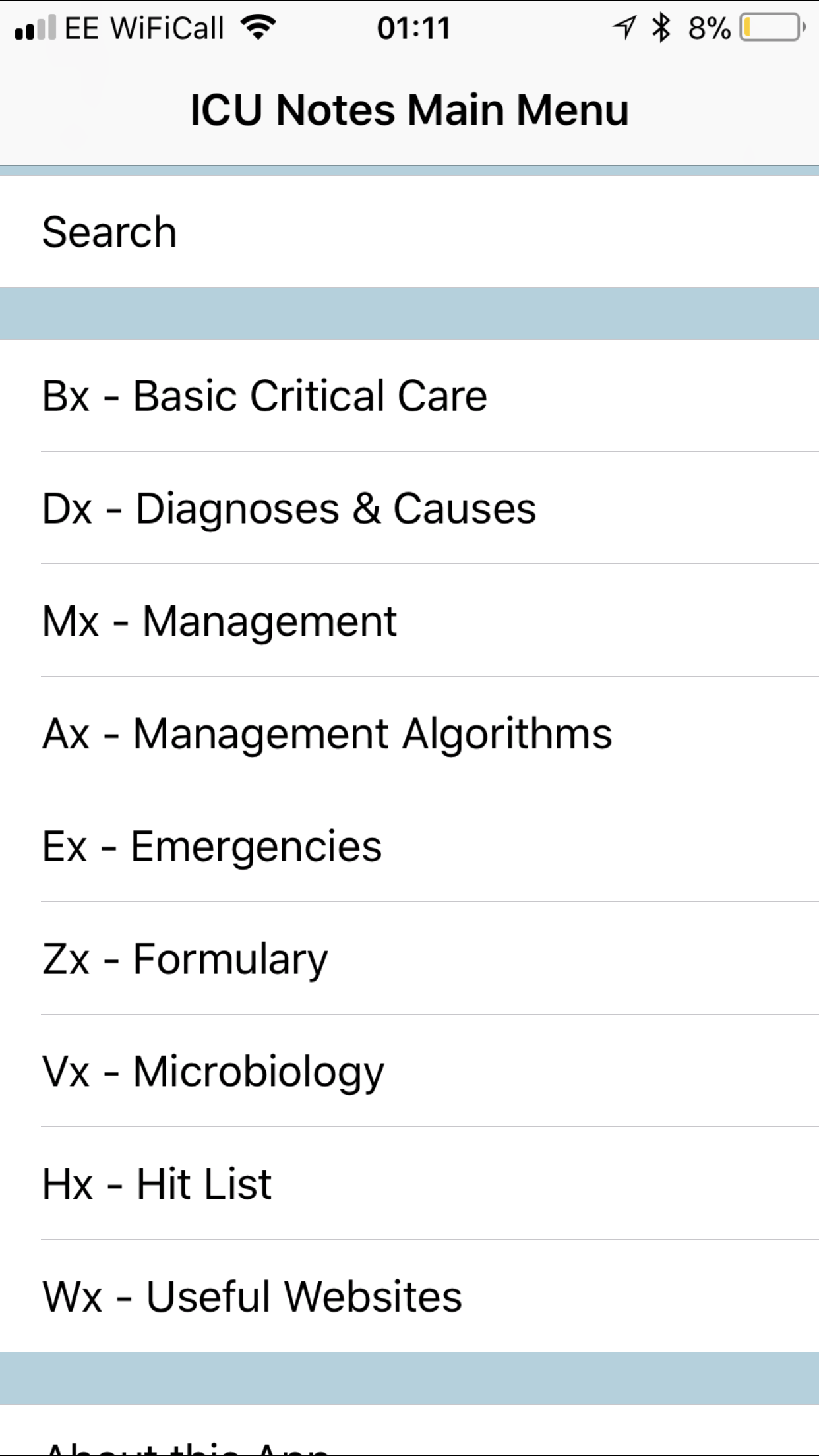The image size is (819, 1456).
Task: Open Vx - Microbiology
Action: coord(409,1071)
